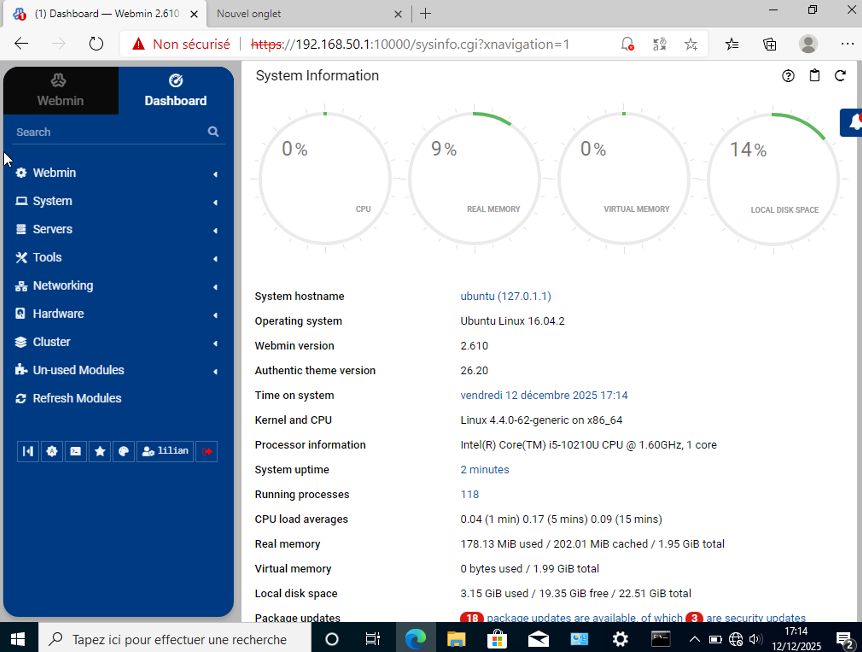Expand the Webmin menu category
The height and width of the screenshot is (652, 862).
click(54, 173)
